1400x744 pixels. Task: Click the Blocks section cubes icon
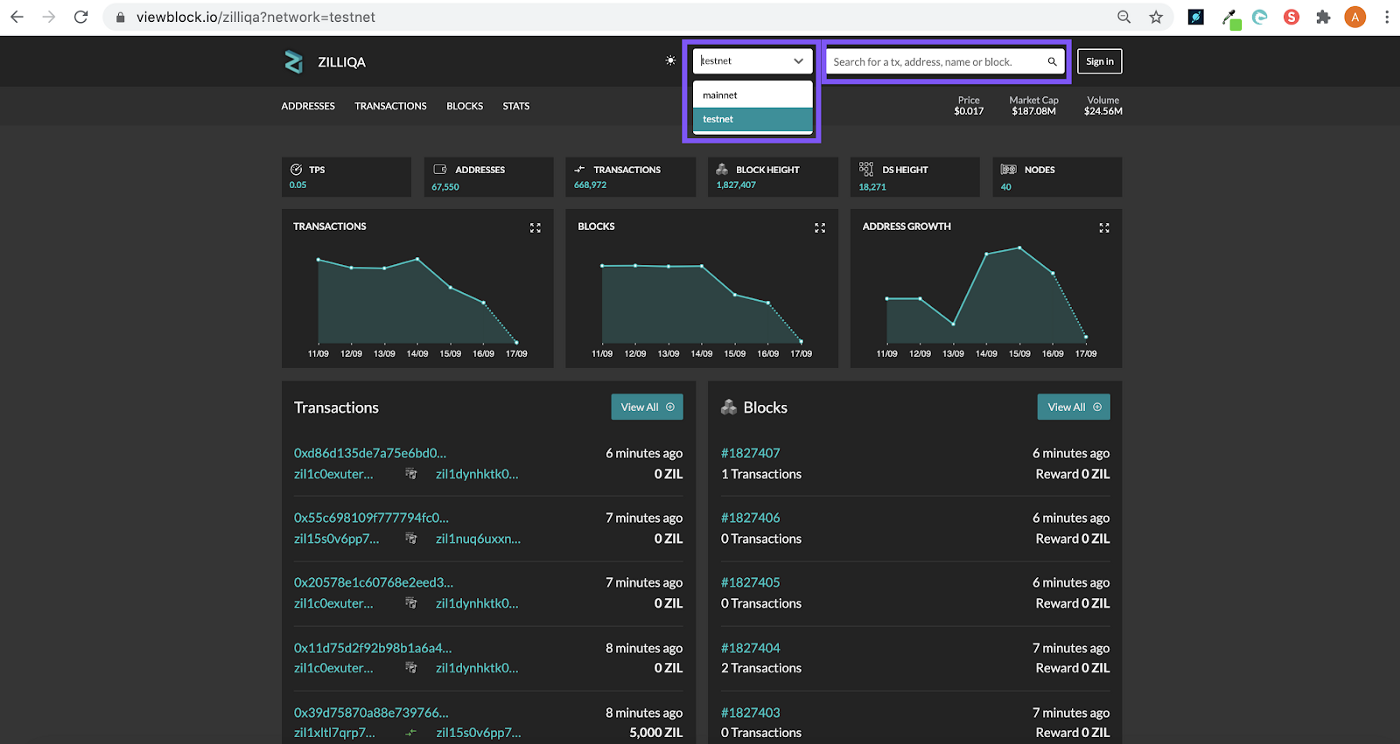pos(729,407)
